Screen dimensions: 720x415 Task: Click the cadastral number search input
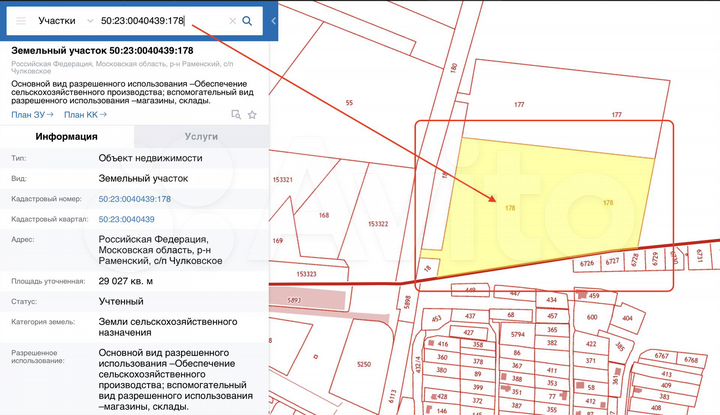[160, 20]
